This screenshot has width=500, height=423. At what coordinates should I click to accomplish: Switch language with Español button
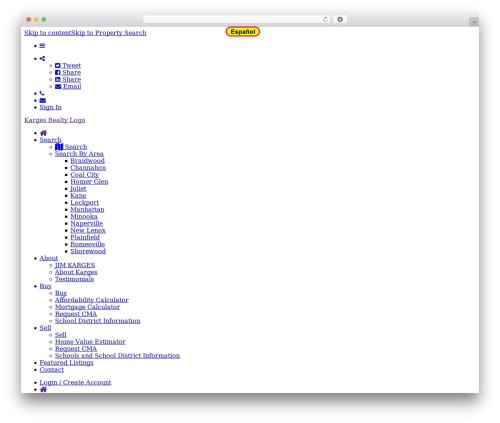[243, 32]
